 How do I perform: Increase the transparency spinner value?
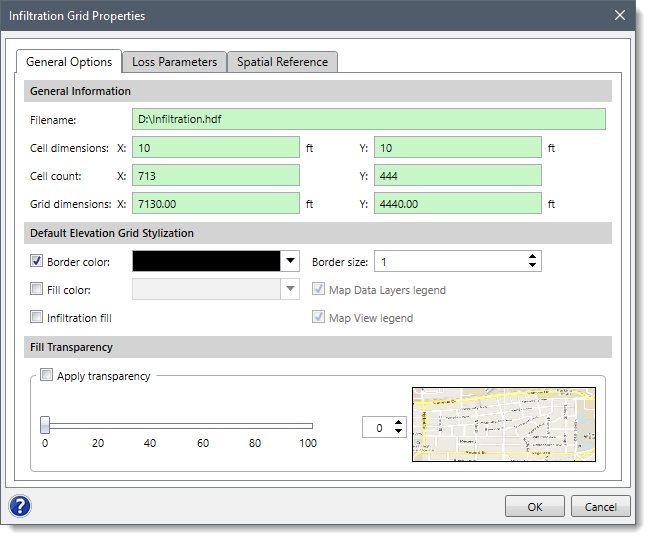coord(398,423)
